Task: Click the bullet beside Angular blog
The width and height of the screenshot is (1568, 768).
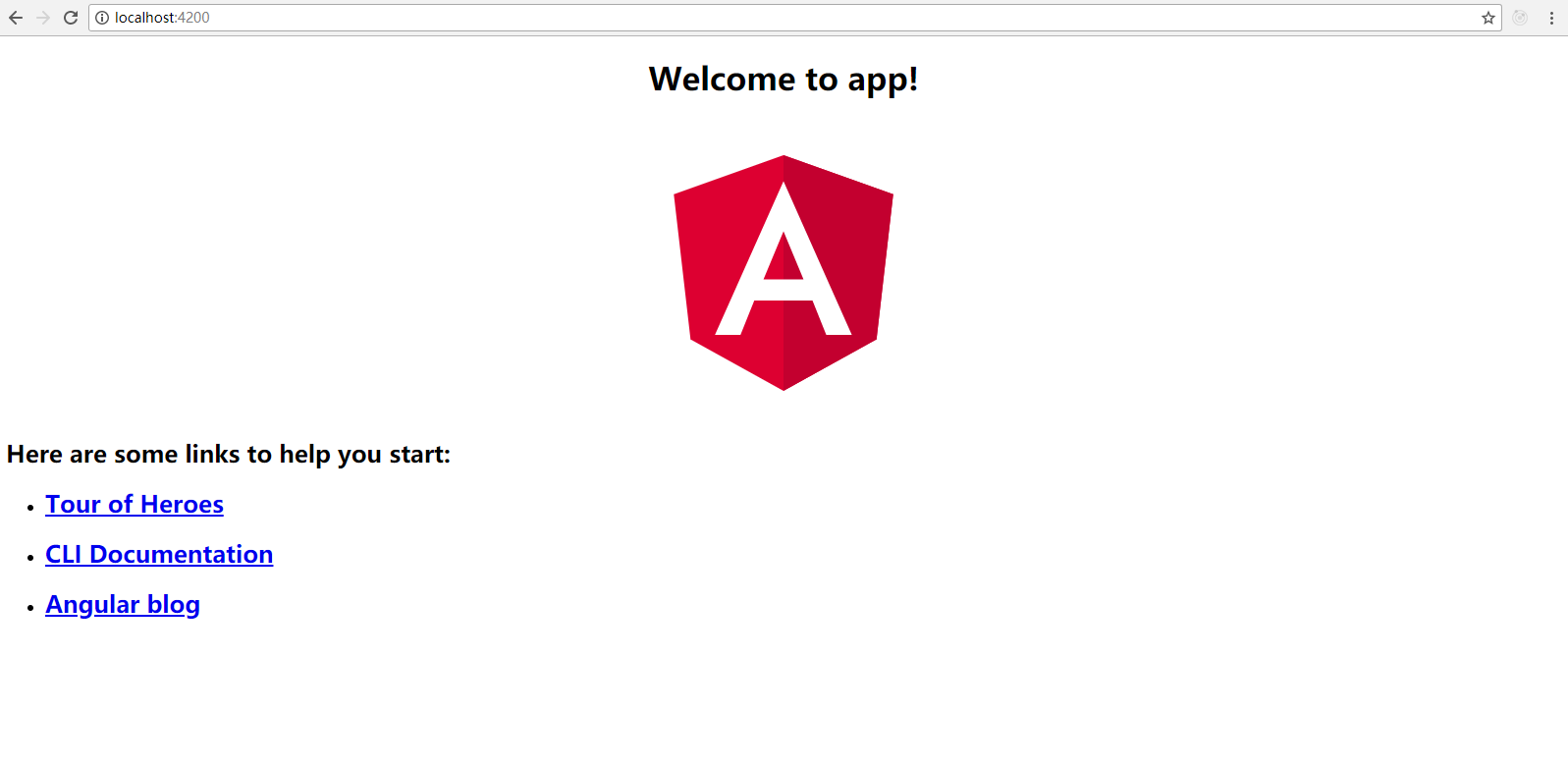Action: pos(31,608)
